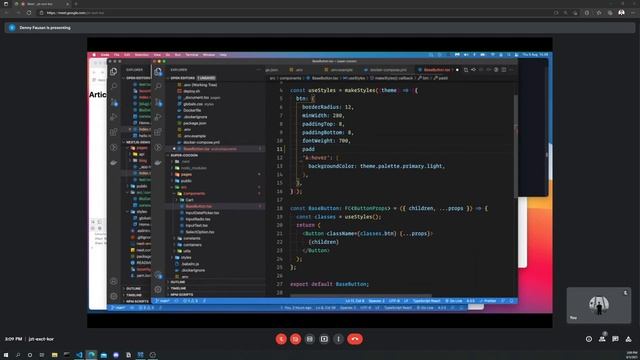Open Explorer icon in back VS Code window
Image resolution: width=640 pixels, height=360 pixels.
click(x=114, y=71)
